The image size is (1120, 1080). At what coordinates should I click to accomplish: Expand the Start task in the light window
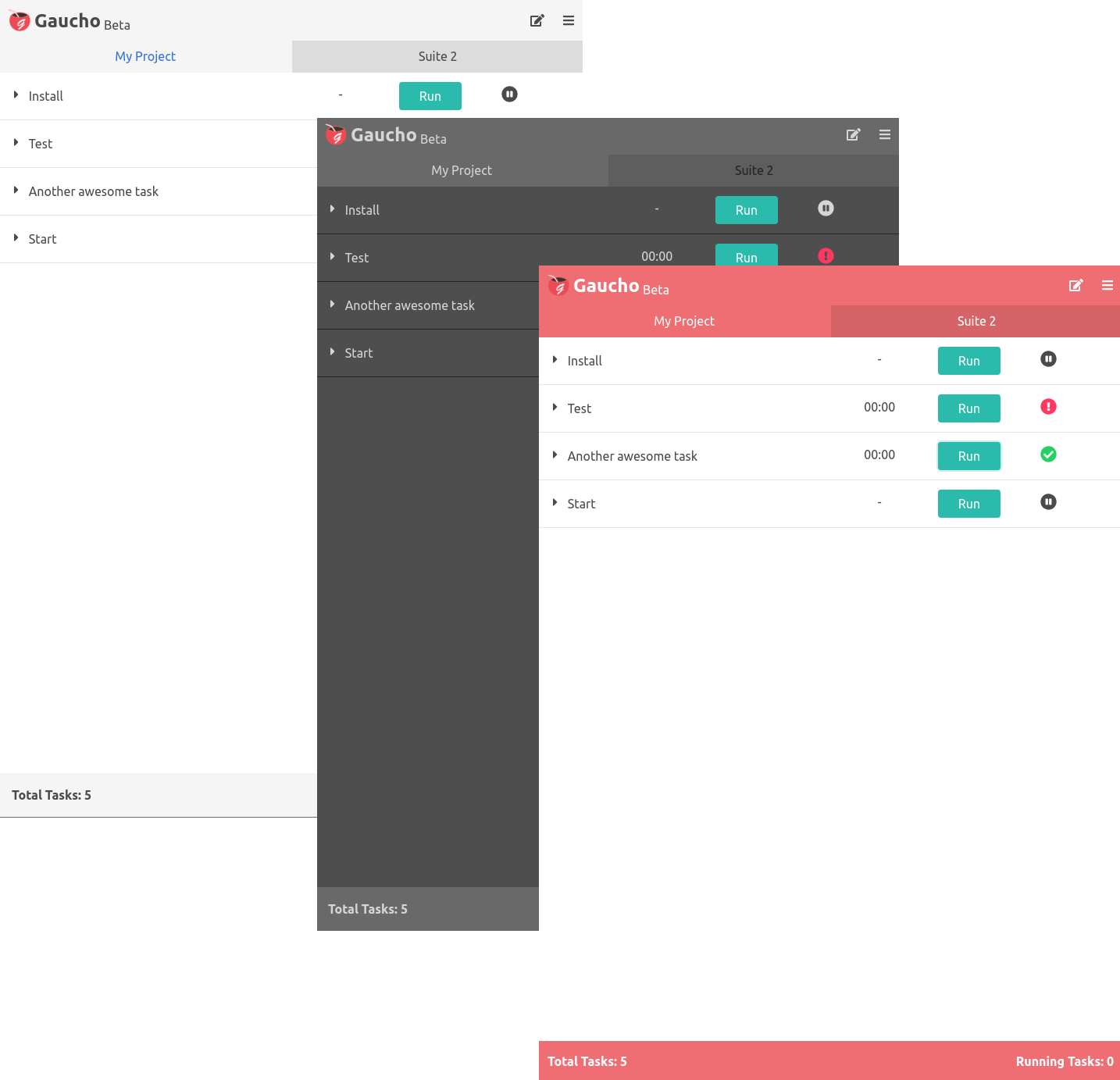(x=16, y=238)
